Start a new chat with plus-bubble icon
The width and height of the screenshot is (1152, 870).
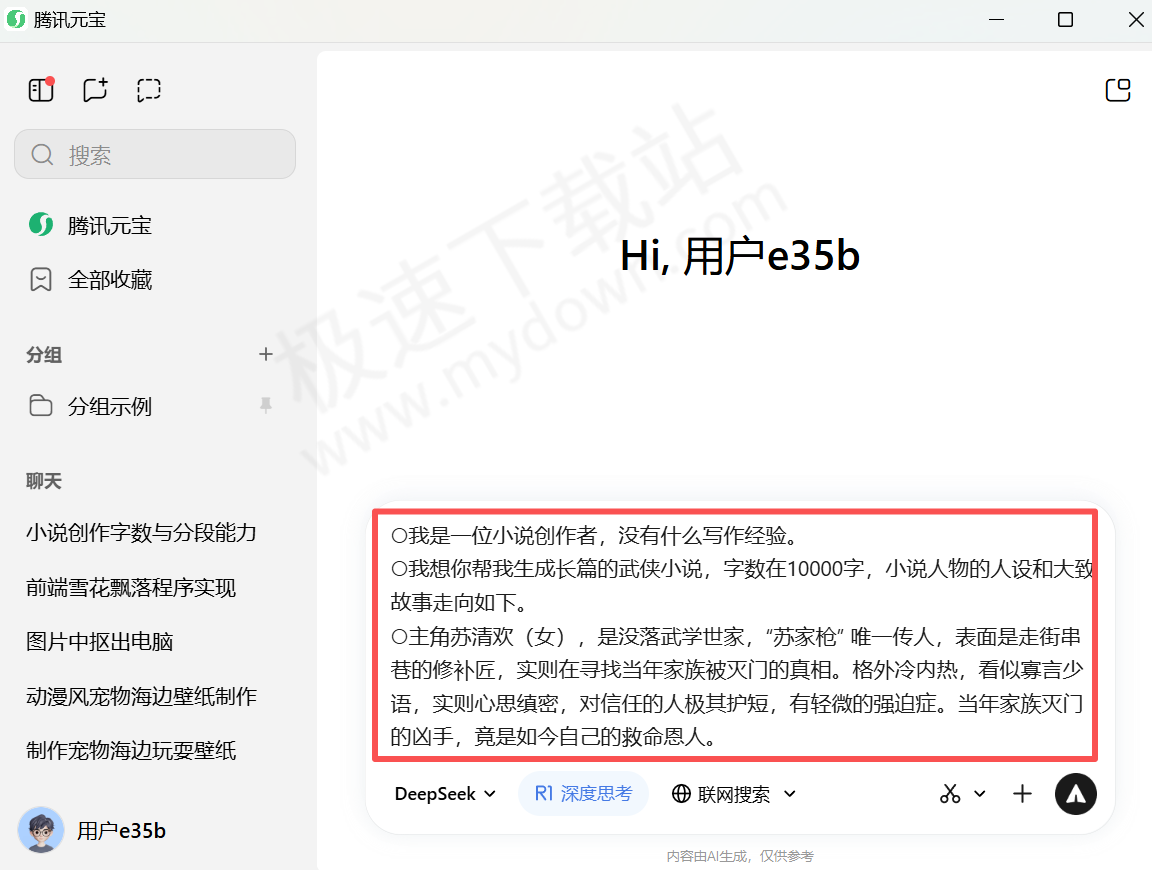[95, 90]
